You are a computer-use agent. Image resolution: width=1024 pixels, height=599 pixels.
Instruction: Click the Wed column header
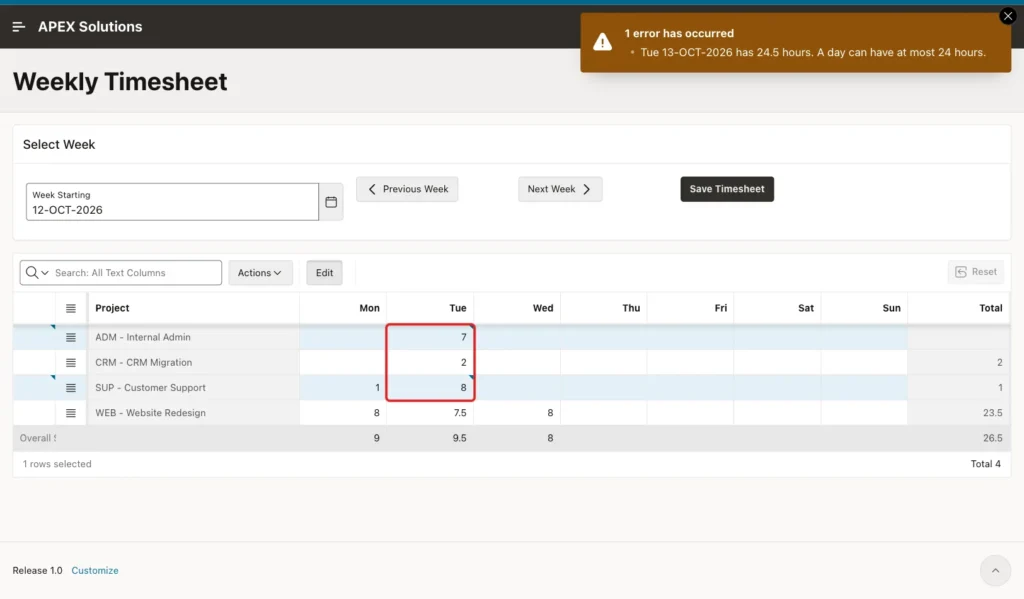pyautogui.click(x=517, y=308)
